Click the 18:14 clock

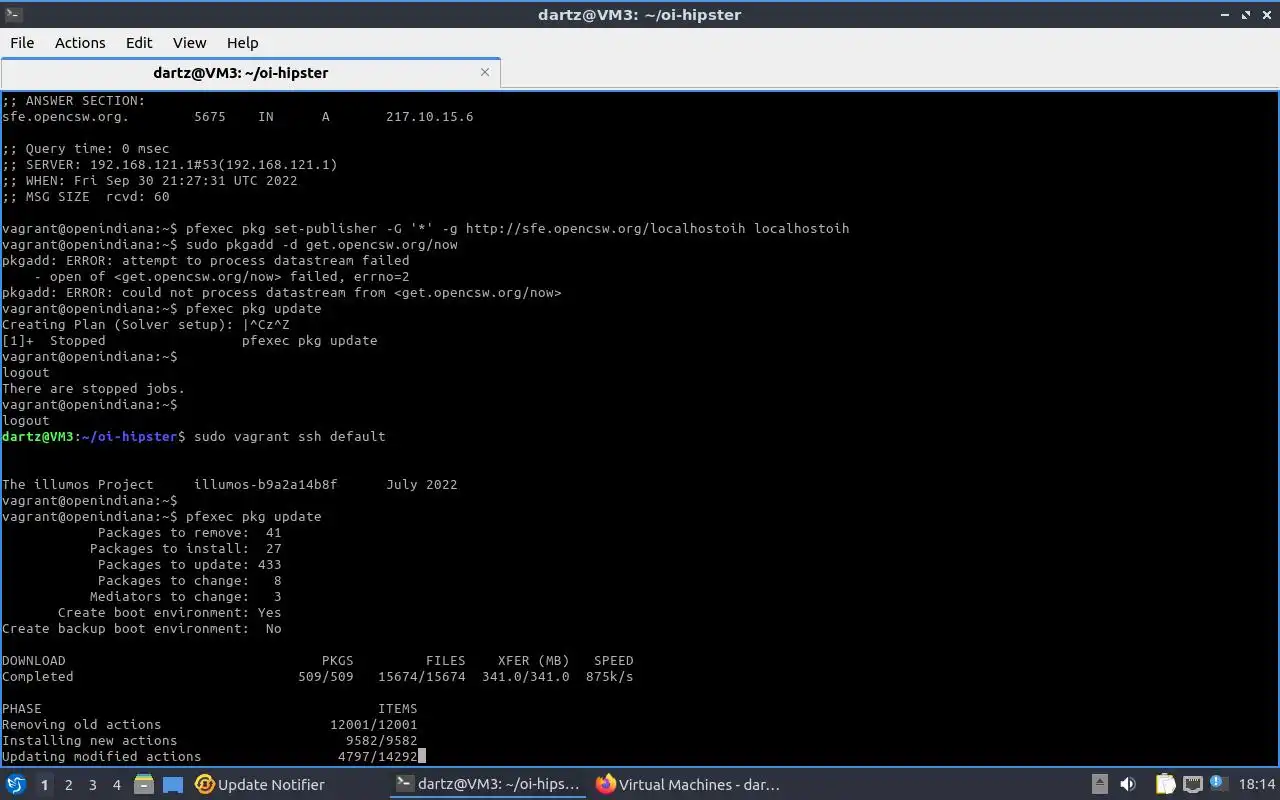pyautogui.click(x=1257, y=785)
